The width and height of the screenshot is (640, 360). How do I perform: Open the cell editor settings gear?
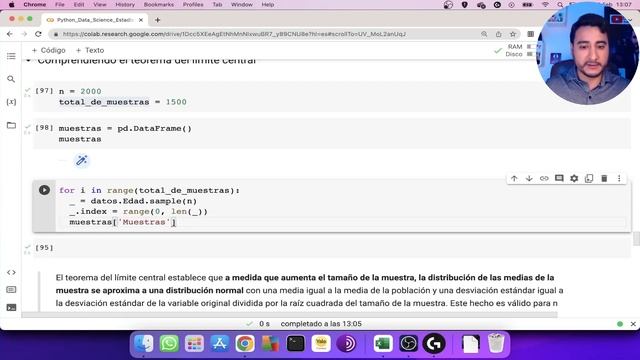(574, 178)
